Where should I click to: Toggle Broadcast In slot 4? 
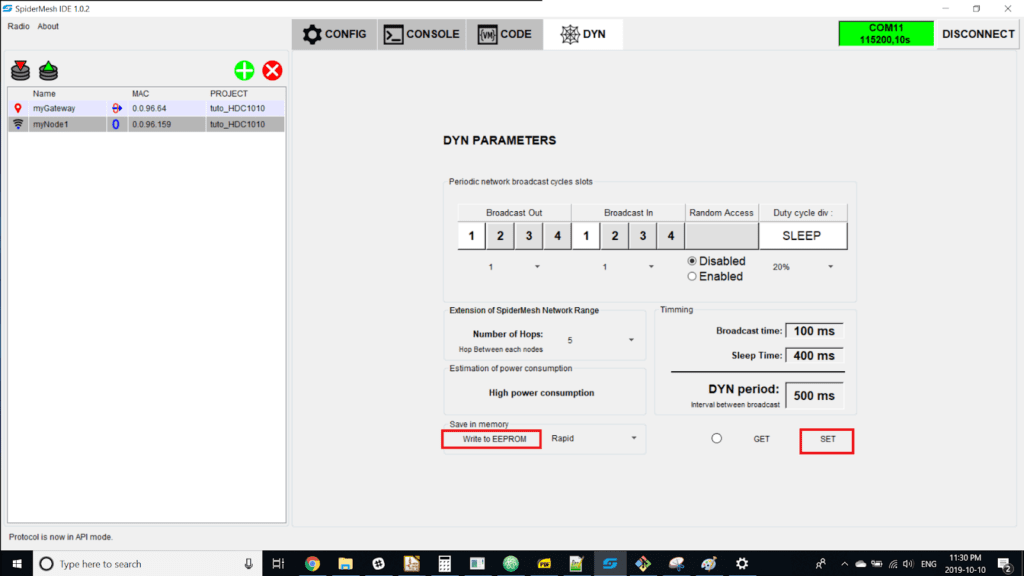671,236
